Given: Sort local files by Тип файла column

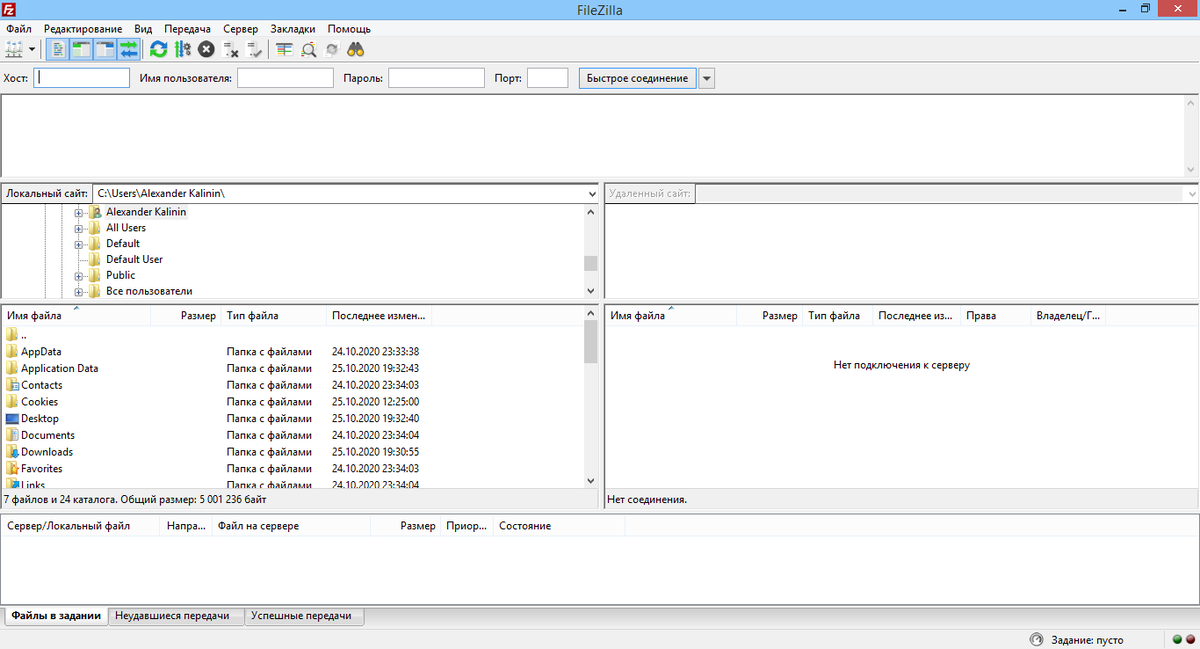Looking at the screenshot, I should [274, 316].
